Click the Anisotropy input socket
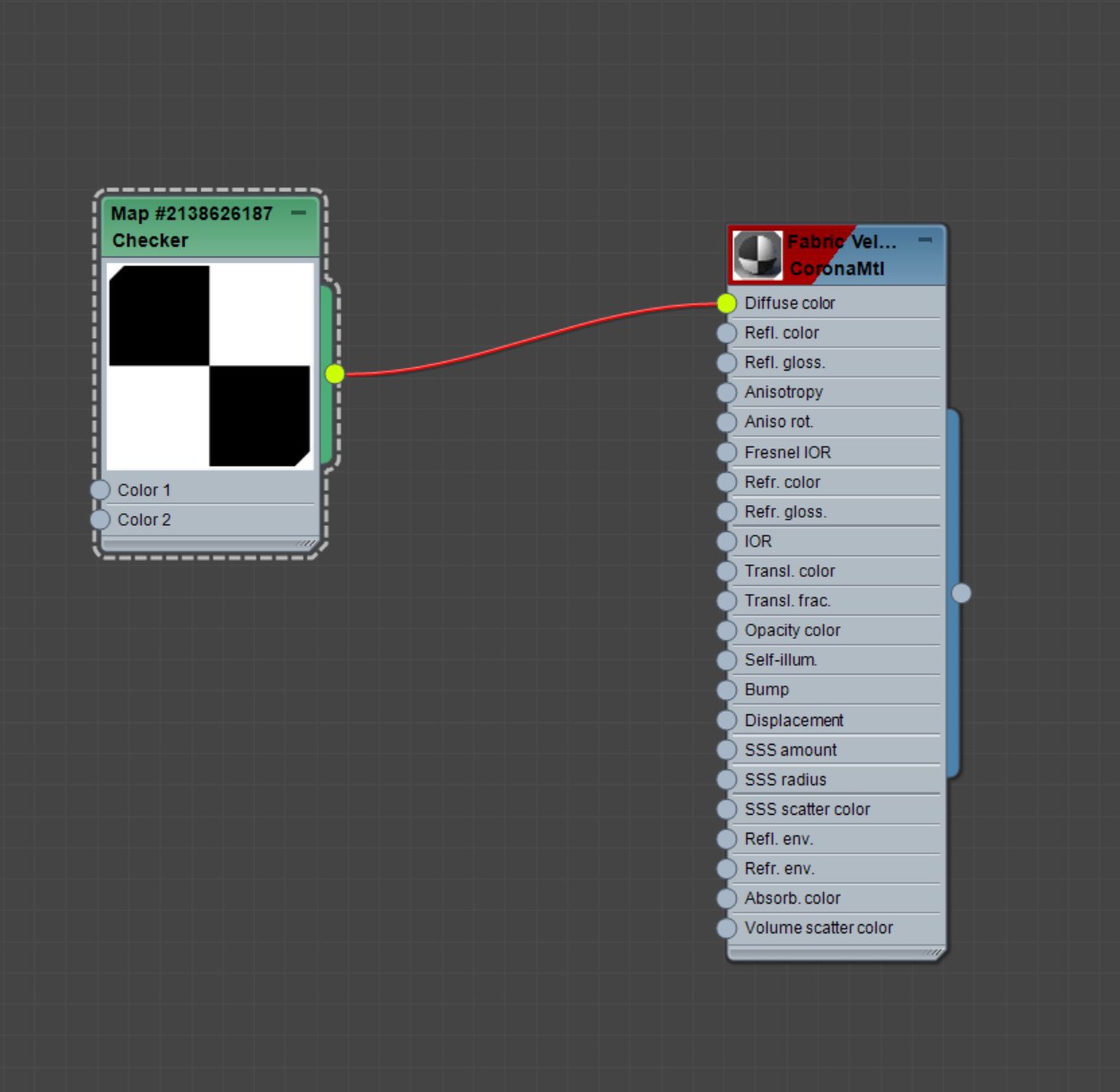Screen dimensions: 1120x1092 pyautogui.click(x=727, y=392)
